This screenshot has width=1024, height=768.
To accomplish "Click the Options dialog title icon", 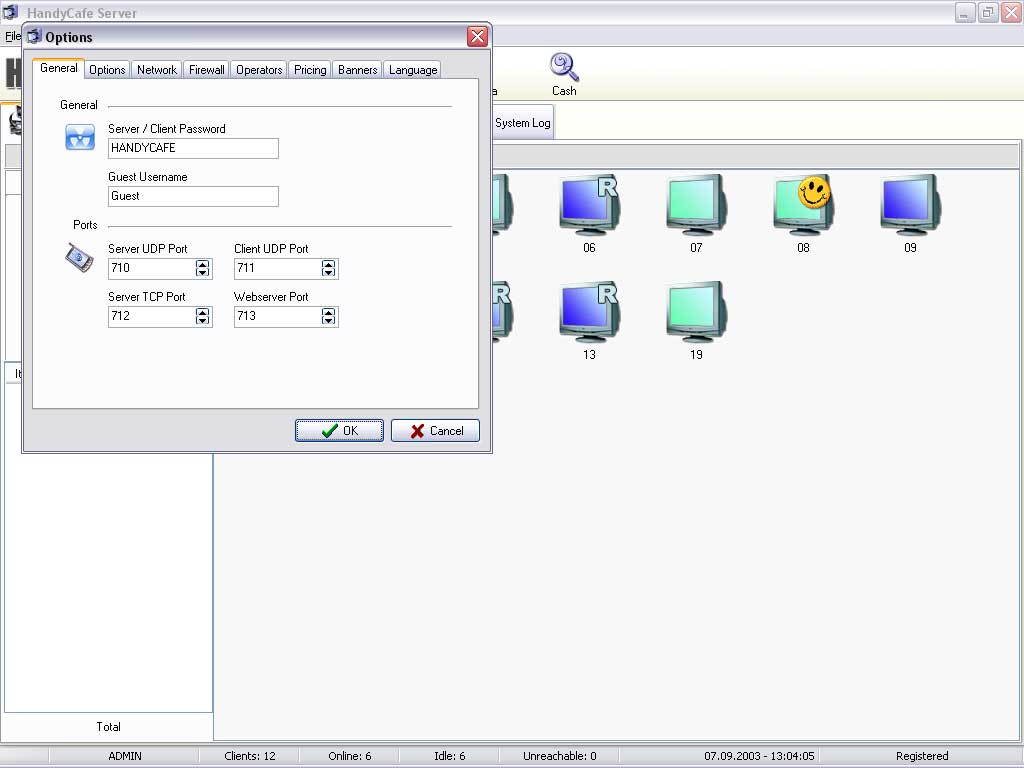I will (34, 37).
